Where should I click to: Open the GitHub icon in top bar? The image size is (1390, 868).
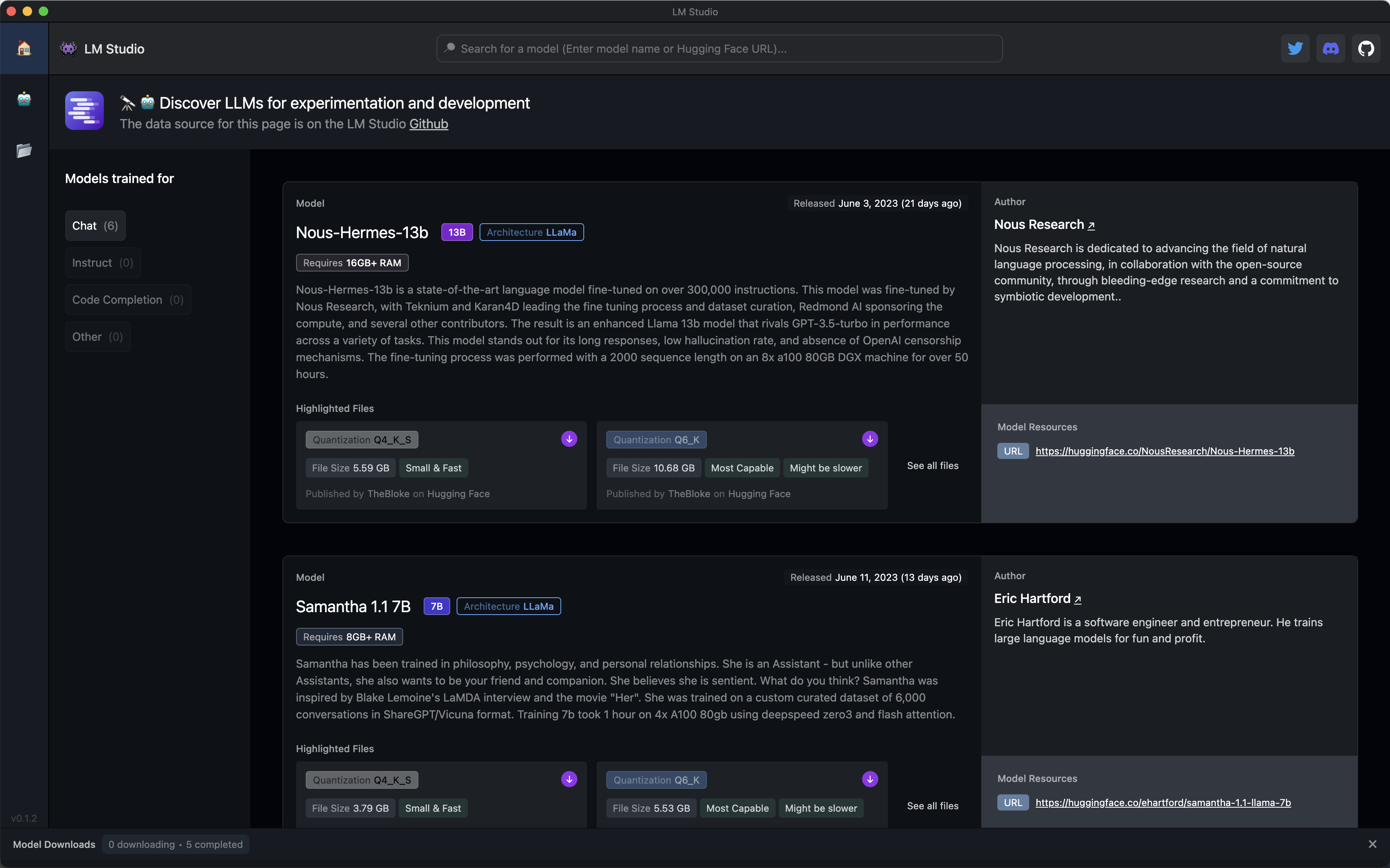(1366, 49)
